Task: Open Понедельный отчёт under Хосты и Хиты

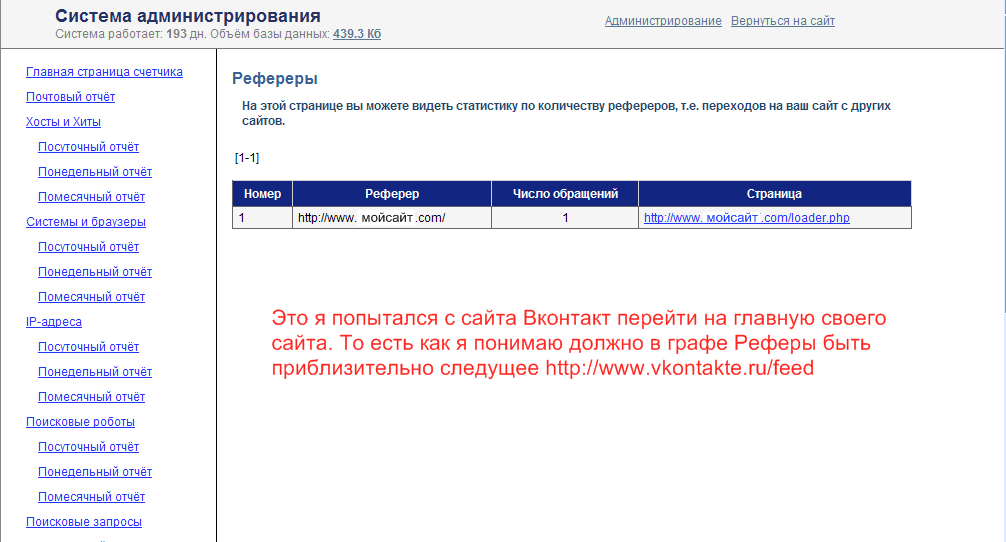Action: click(x=94, y=172)
